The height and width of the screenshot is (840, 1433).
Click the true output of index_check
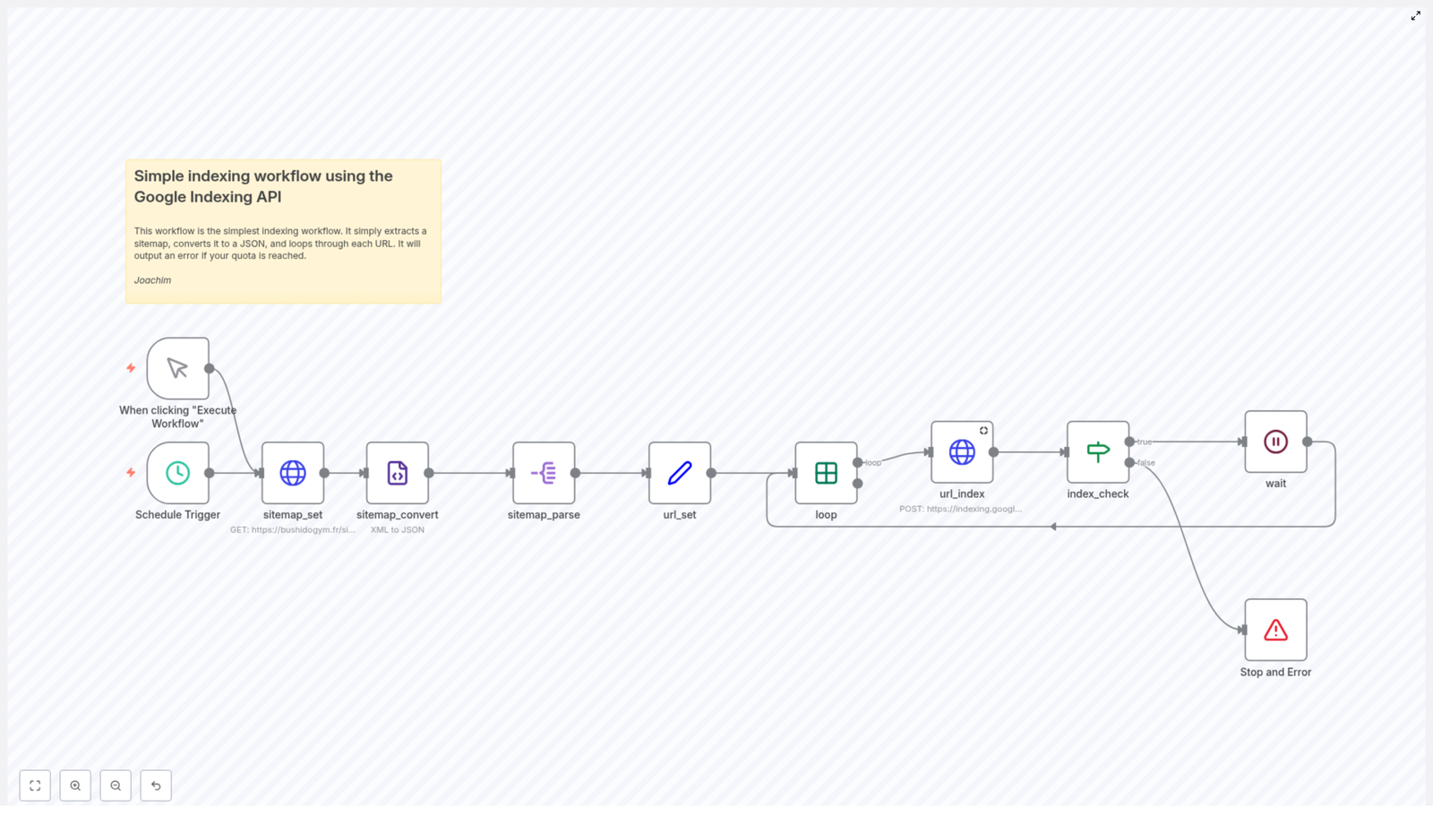point(1132,441)
